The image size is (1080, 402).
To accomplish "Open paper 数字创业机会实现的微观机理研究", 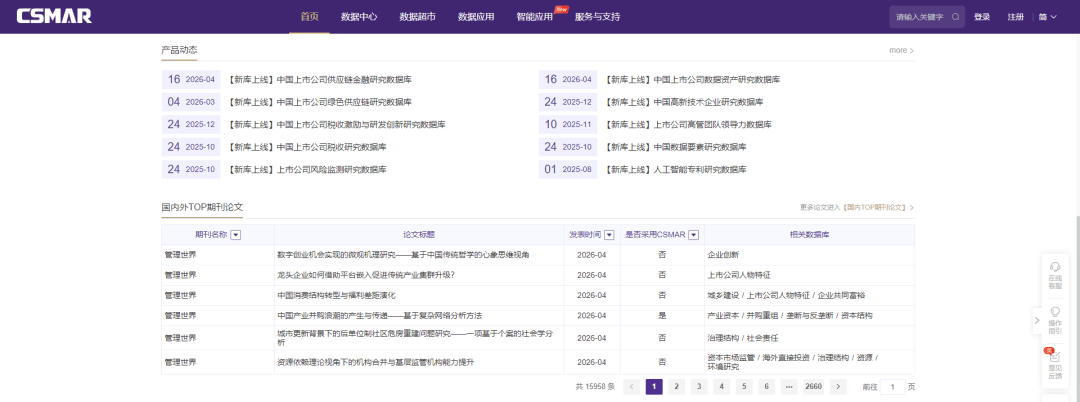I will (403, 255).
